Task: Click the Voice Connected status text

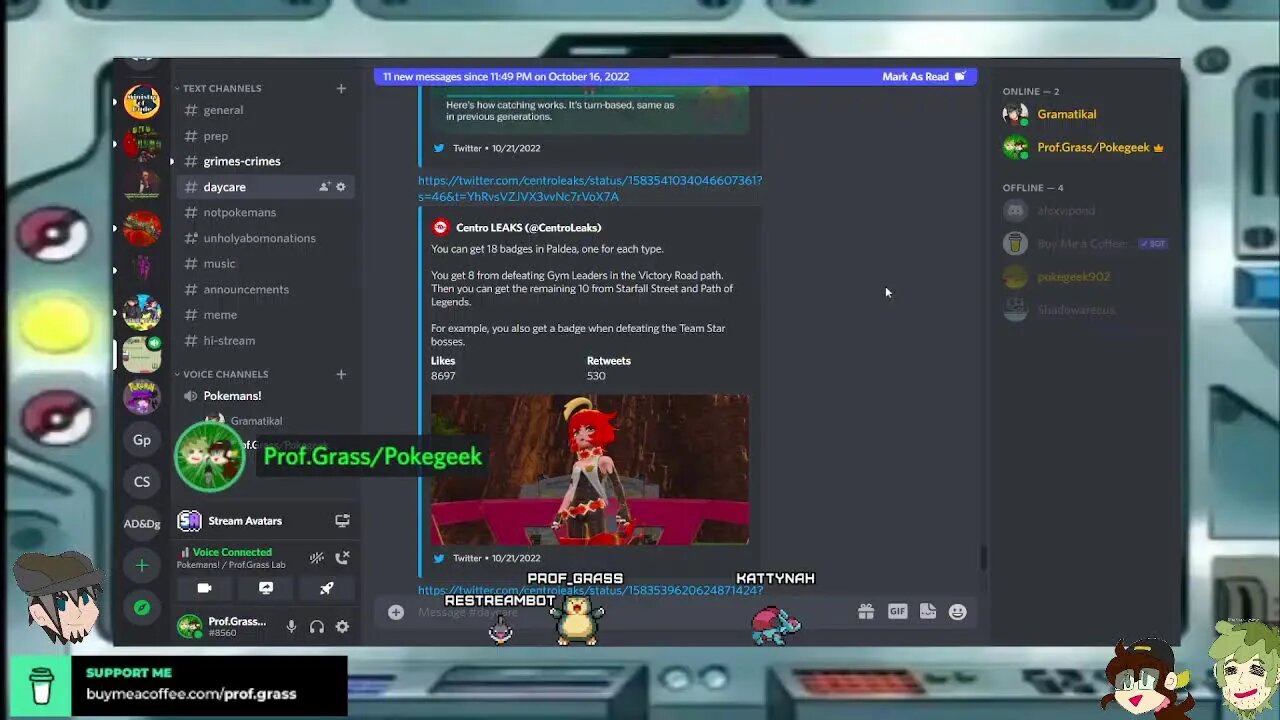Action: coord(232,552)
